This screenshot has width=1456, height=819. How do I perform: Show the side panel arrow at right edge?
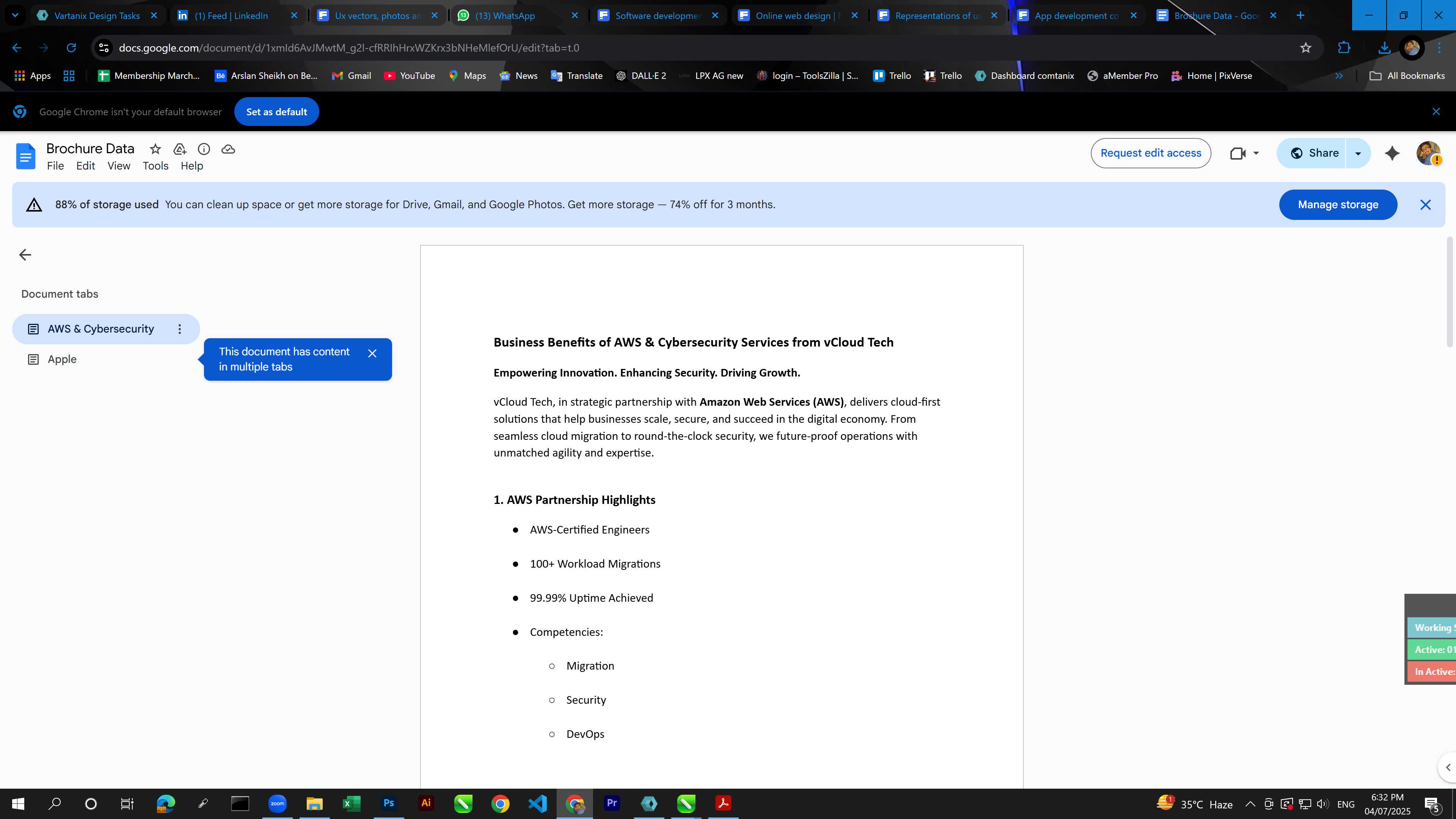point(1448,767)
